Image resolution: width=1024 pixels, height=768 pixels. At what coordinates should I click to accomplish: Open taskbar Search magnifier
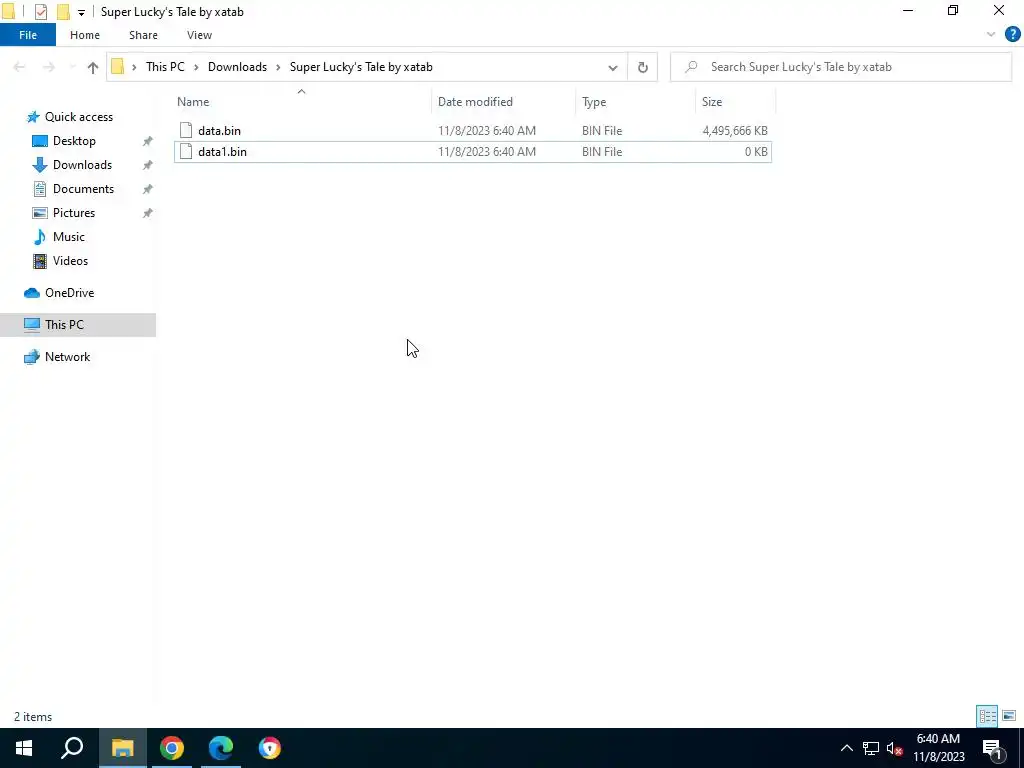pos(72,748)
